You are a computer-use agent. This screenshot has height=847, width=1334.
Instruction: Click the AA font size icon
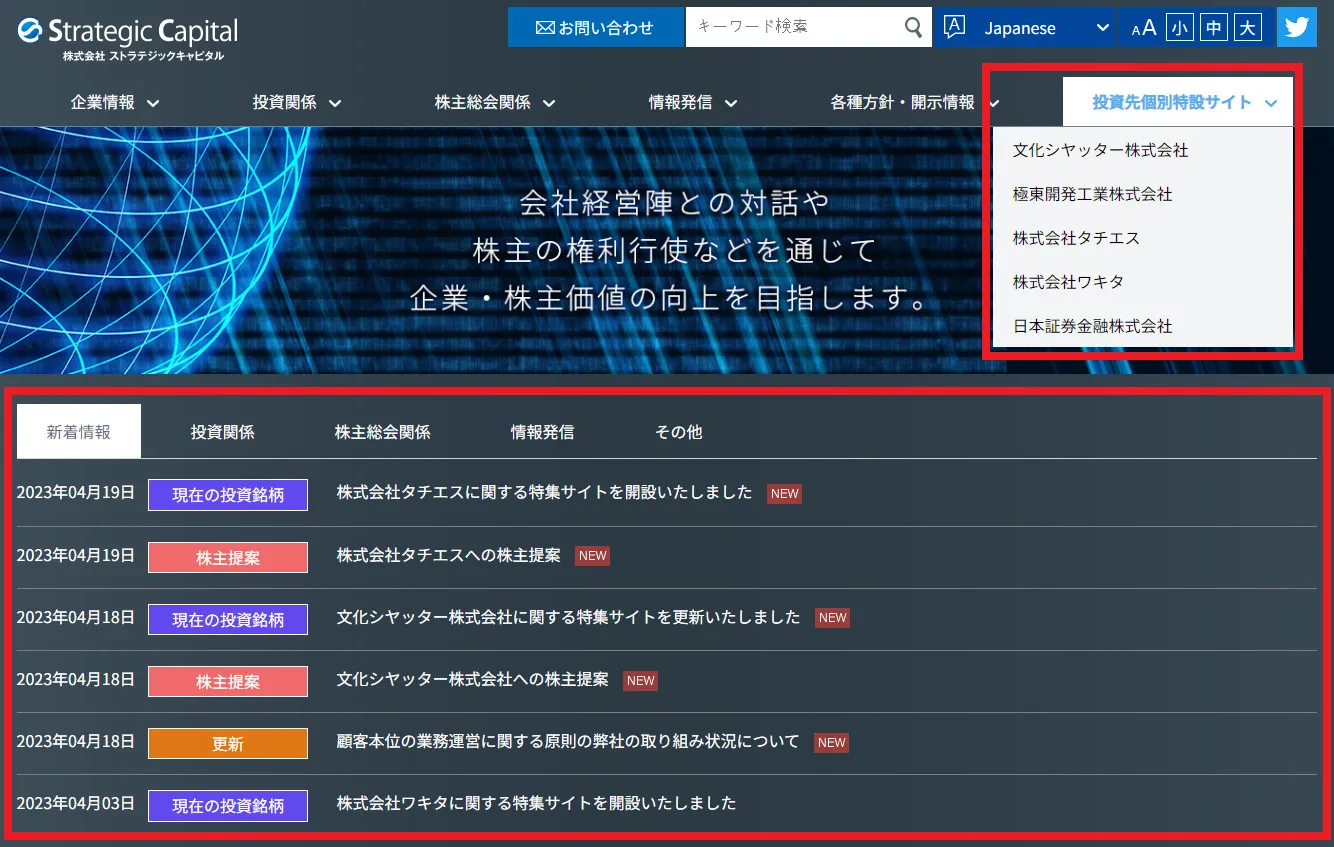coord(1143,28)
